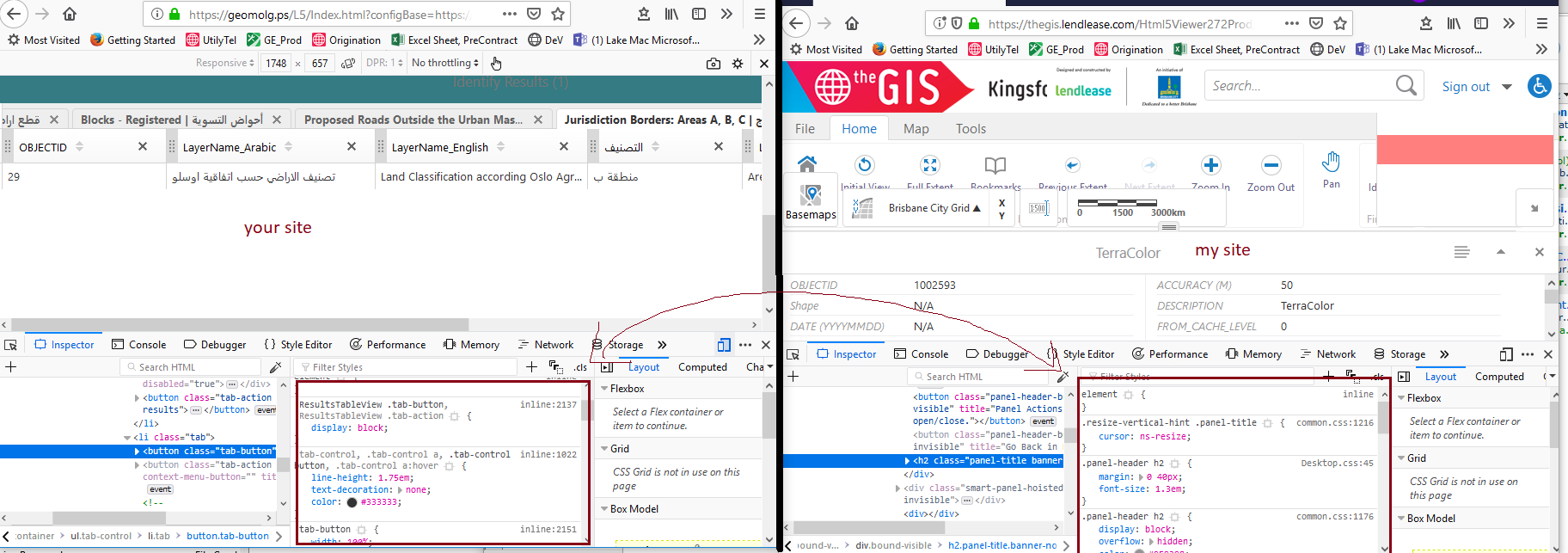
Task: Toggle touch simulation hand icon
Action: [x=496, y=63]
